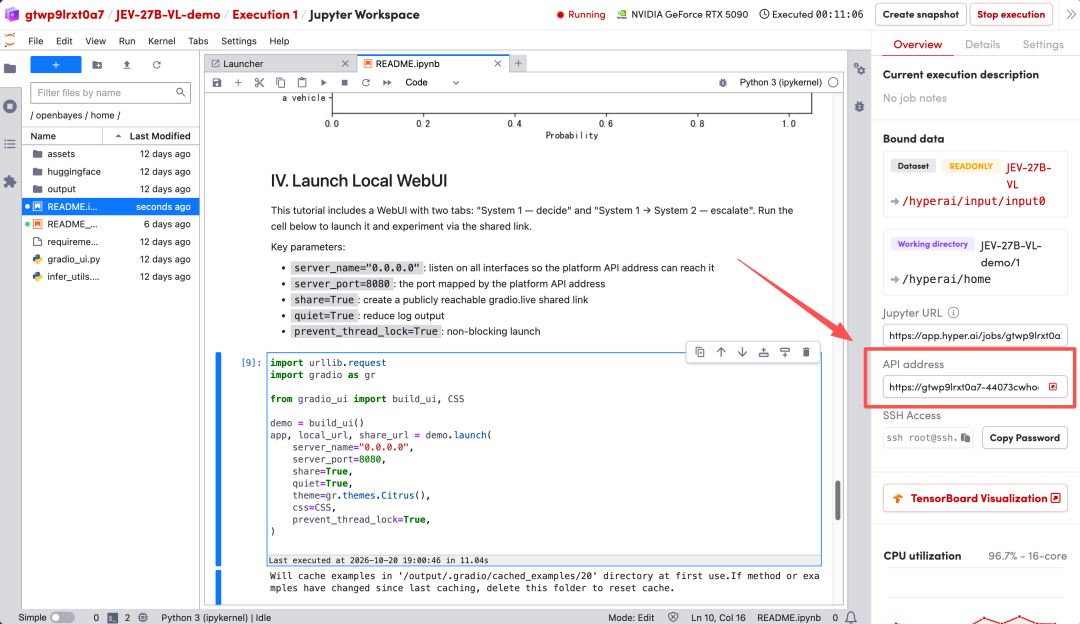Screen dimensions: 1080x624
Task: Open TensorBoard Visualization link
Action: coord(975,498)
